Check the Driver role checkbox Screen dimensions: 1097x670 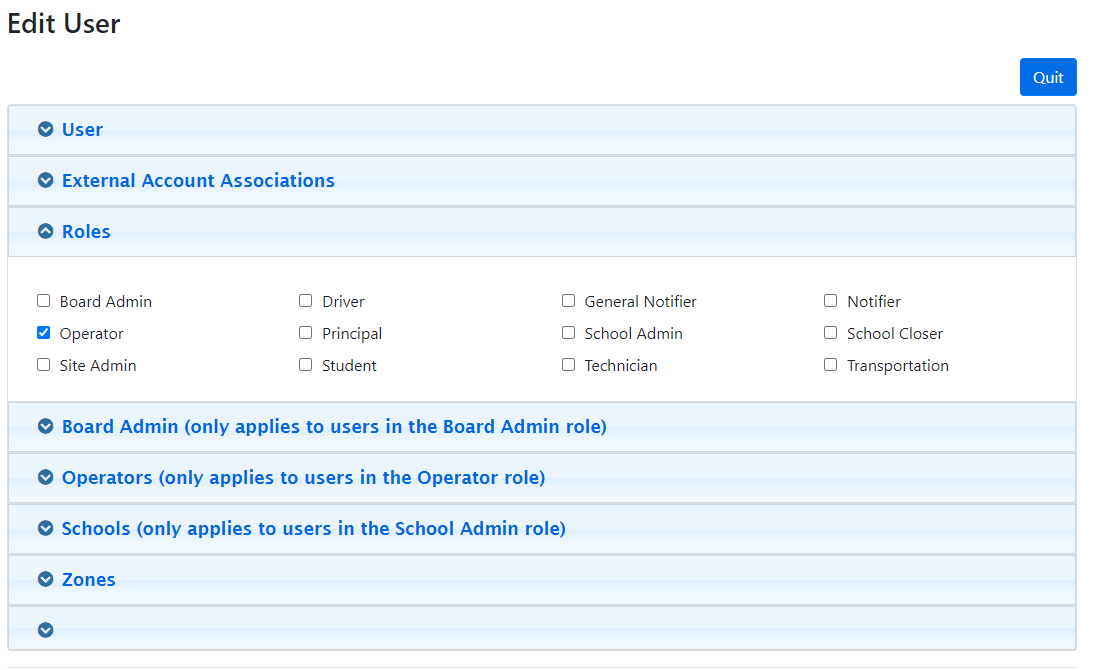click(305, 301)
